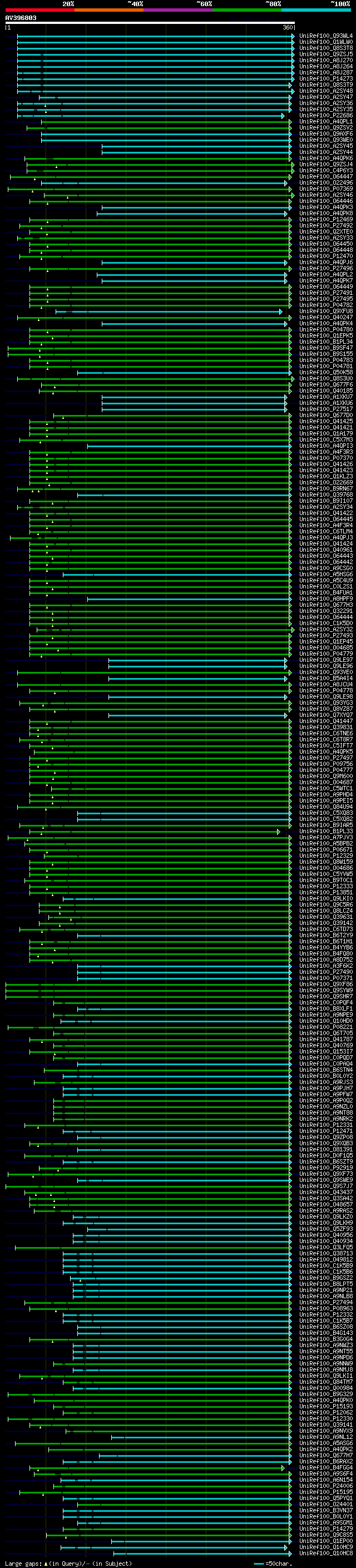Click the white query sequence ruler bar
Screen dimensions: 356x1568
[150, 23]
